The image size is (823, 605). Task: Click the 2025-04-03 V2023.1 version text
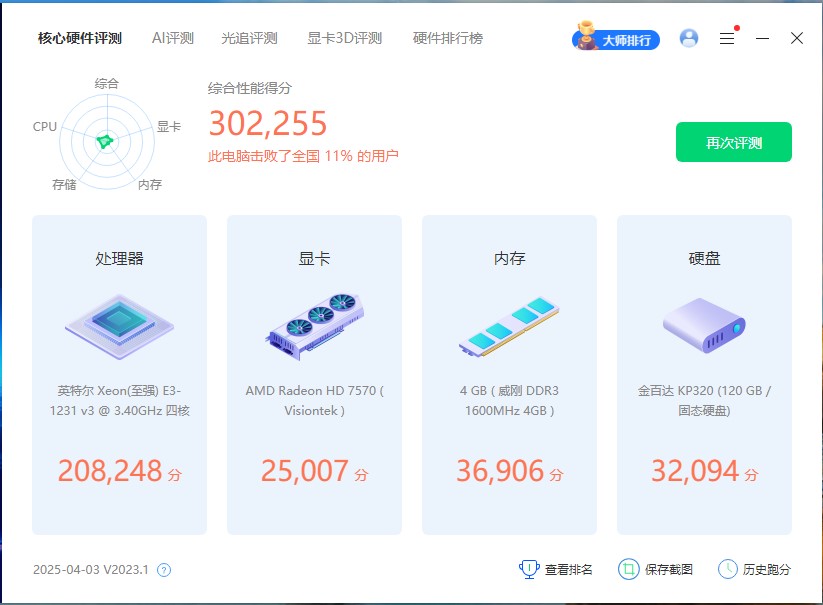pos(91,570)
